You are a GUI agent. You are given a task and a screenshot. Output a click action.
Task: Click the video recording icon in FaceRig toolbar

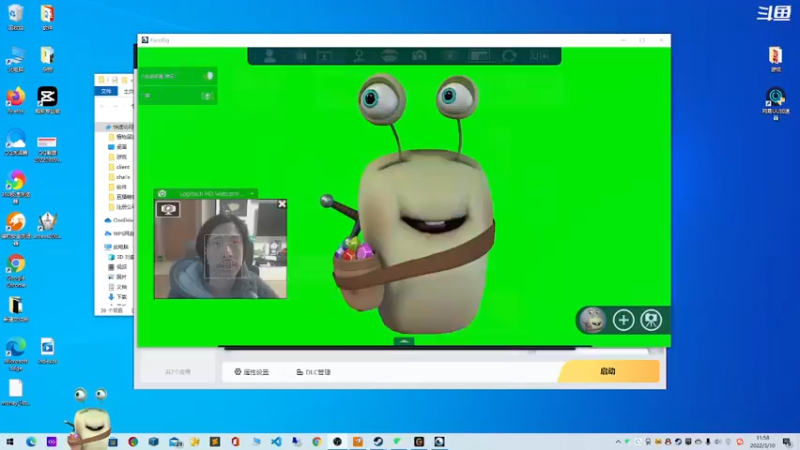(301, 56)
